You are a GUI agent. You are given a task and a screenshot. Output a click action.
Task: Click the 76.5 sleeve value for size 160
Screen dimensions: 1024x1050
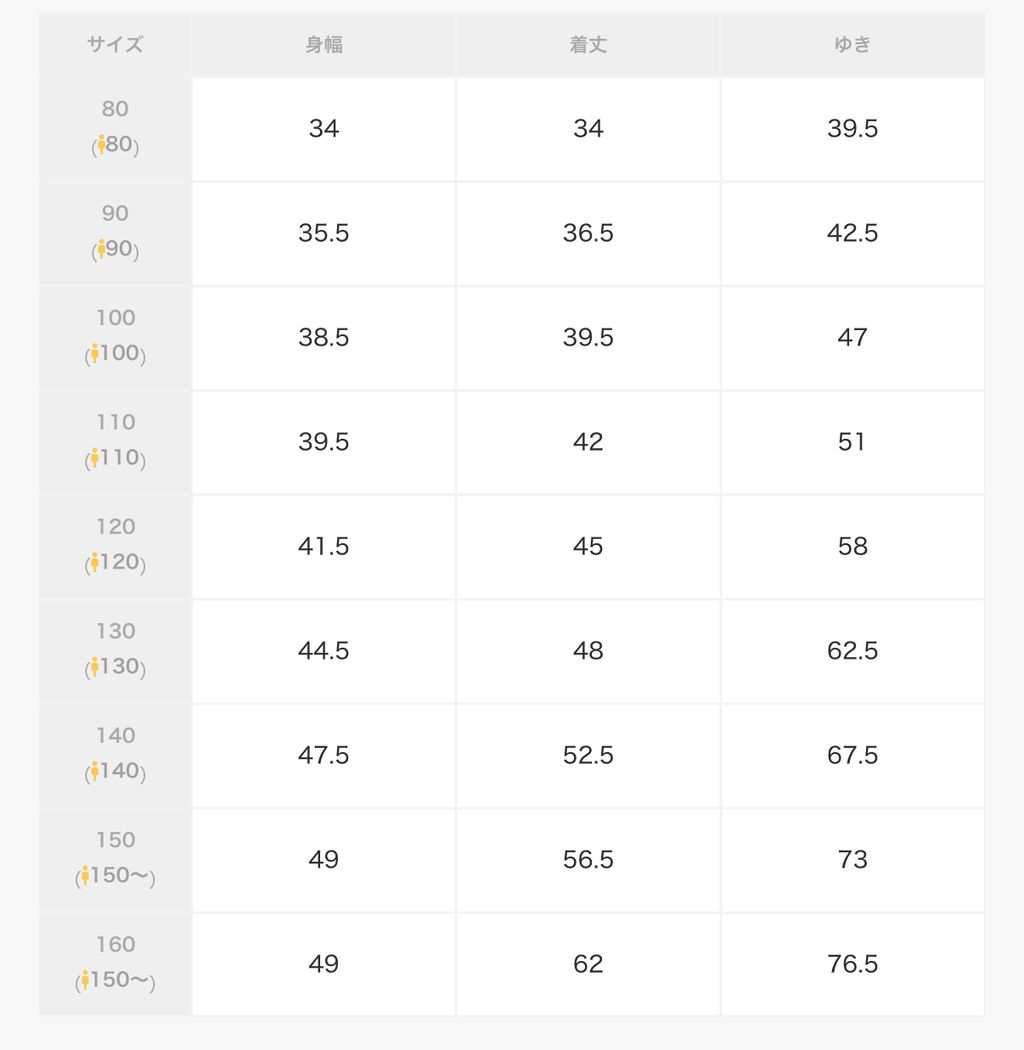(852, 964)
